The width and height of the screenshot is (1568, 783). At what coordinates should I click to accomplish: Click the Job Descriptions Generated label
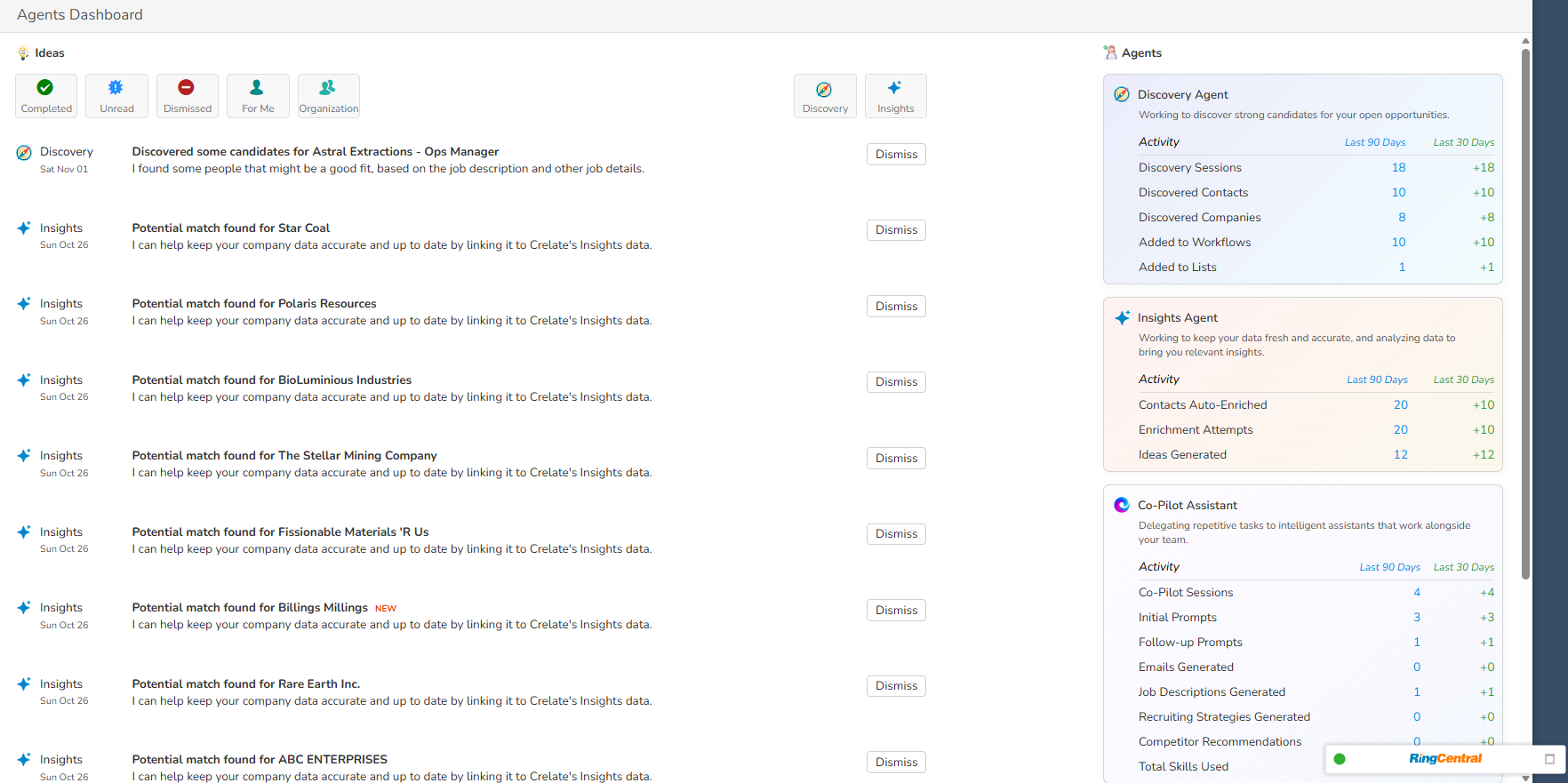[x=1212, y=692]
